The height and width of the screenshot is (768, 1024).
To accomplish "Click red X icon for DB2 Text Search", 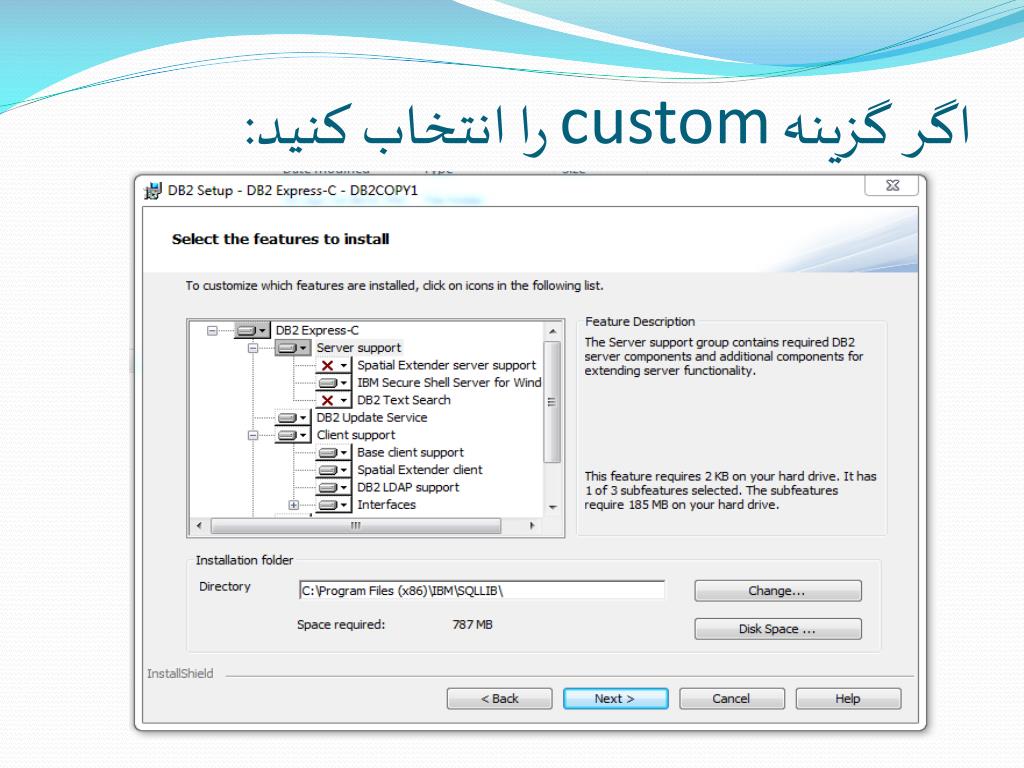I will (333, 400).
